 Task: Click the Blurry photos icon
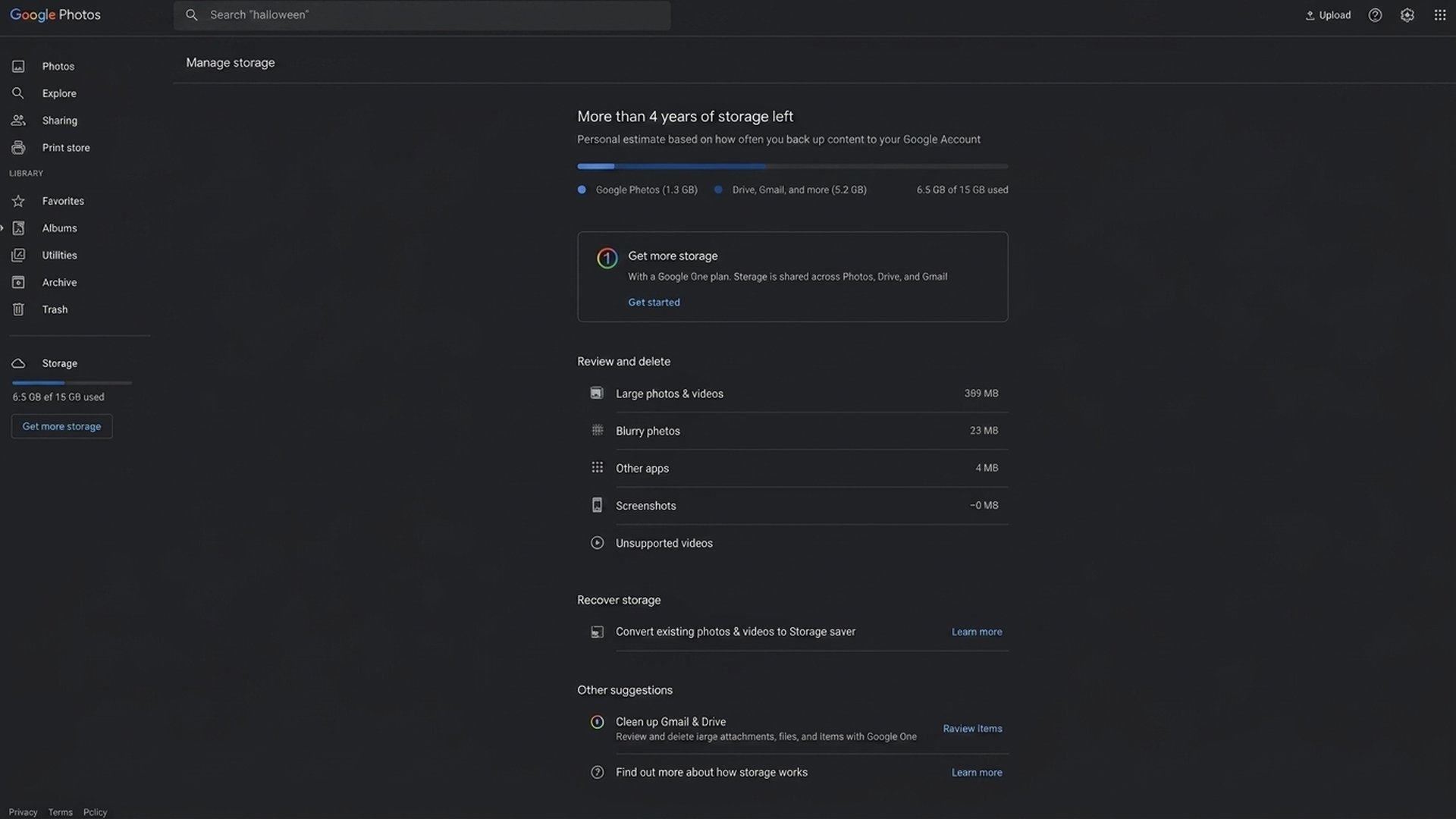[597, 430]
